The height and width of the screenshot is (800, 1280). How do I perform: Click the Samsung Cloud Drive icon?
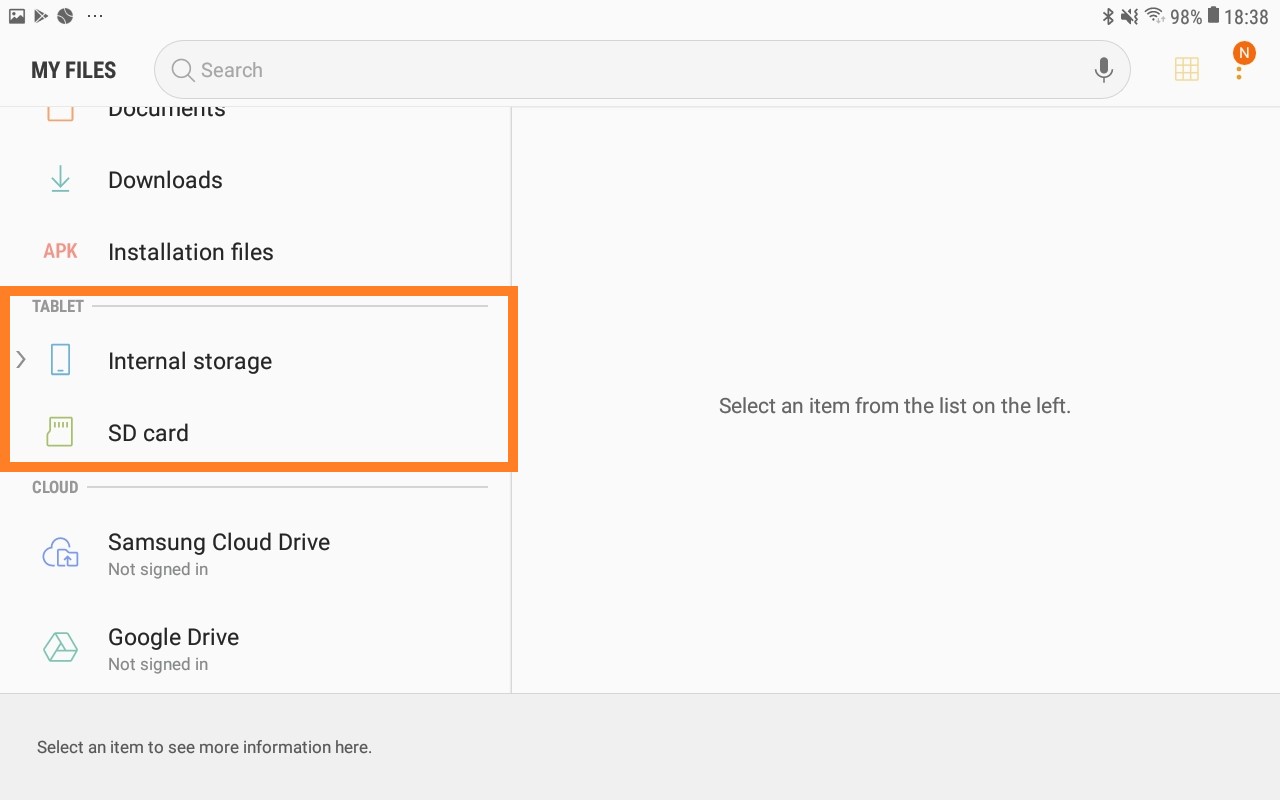coord(60,553)
